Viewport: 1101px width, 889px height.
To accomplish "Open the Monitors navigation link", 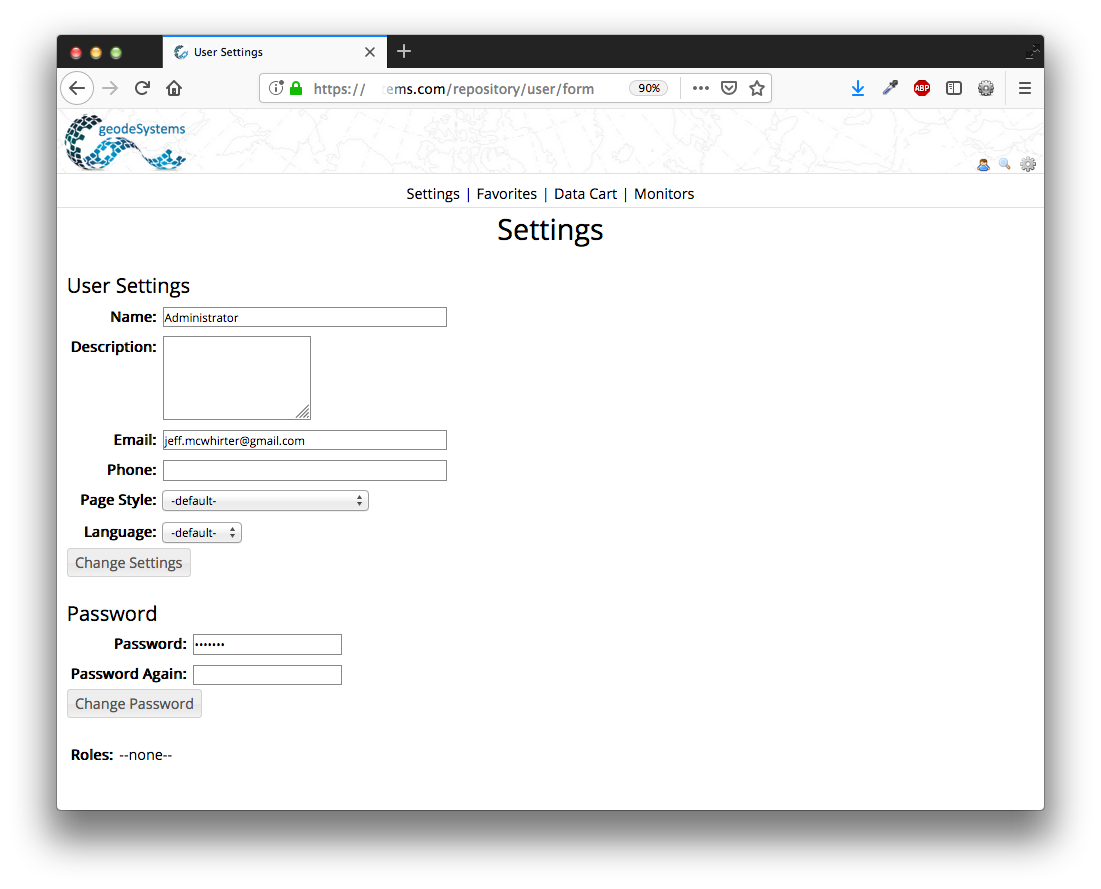I will pyautogui.click(x=664, y=194).
